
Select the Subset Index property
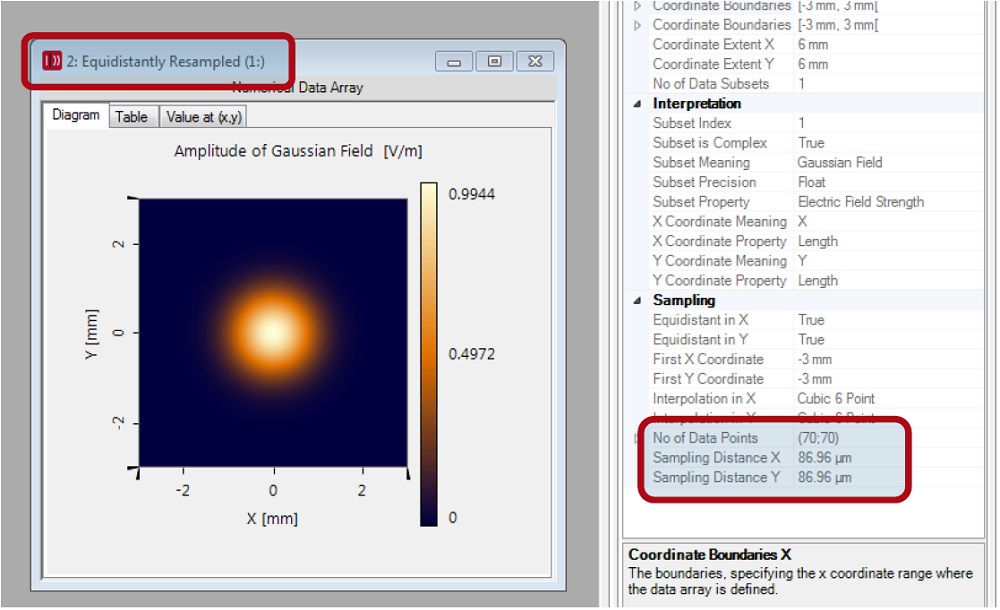coord(816,123)
